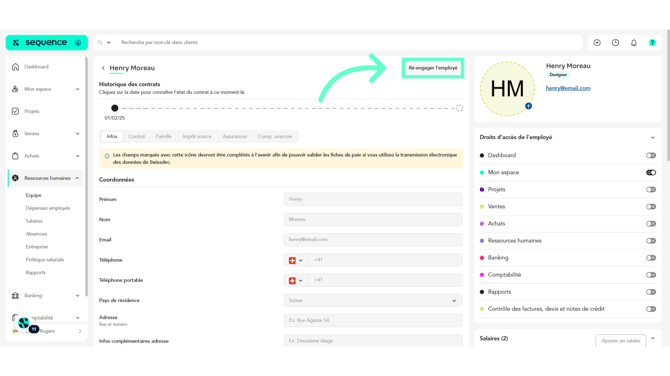Image resolution: width=670 pixels, height=376 pixels.
Task: Click the 01/02/25 contract timeline marker
Action: click(x=115, y=108)
